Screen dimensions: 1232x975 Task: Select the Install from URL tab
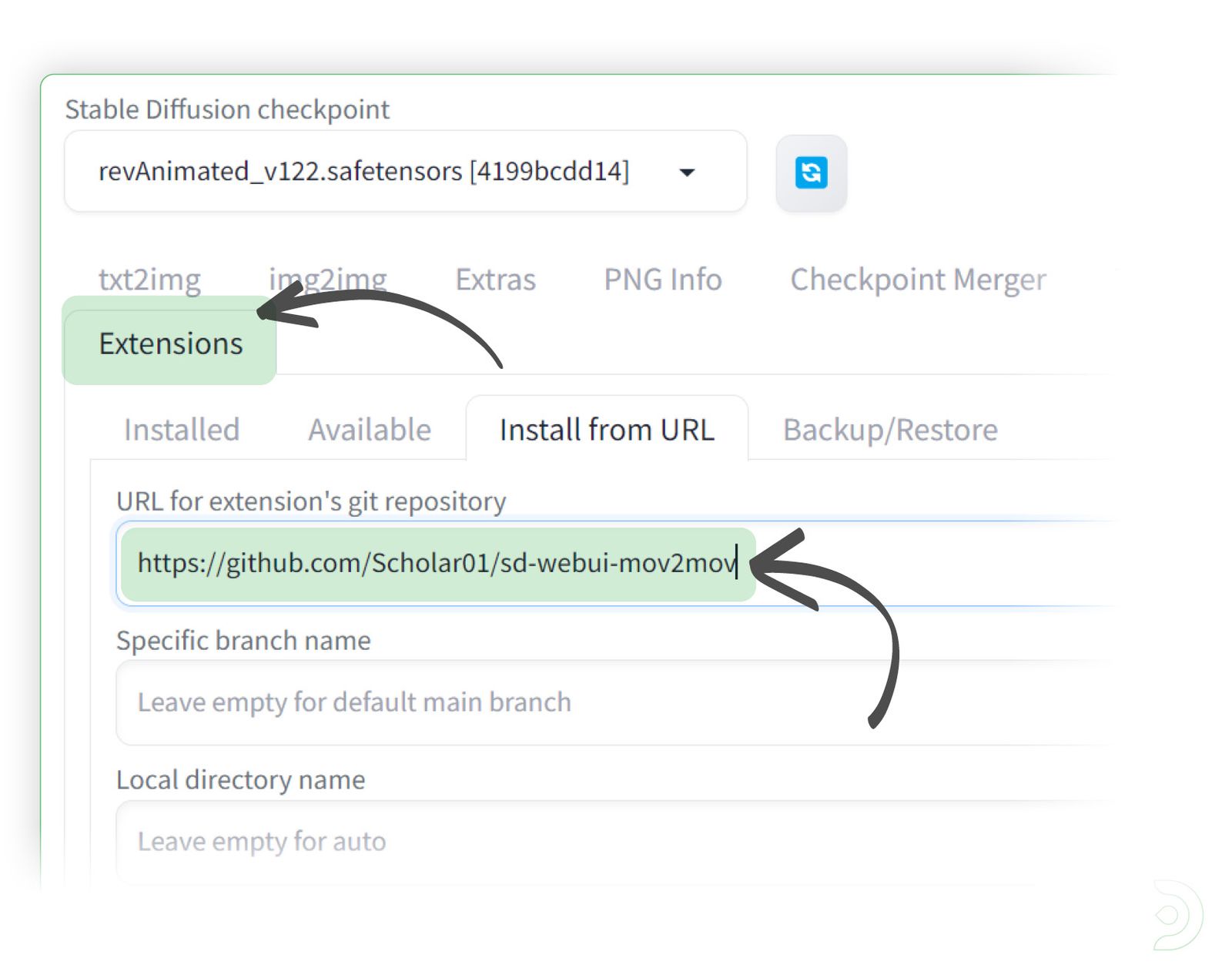(608, 429)
